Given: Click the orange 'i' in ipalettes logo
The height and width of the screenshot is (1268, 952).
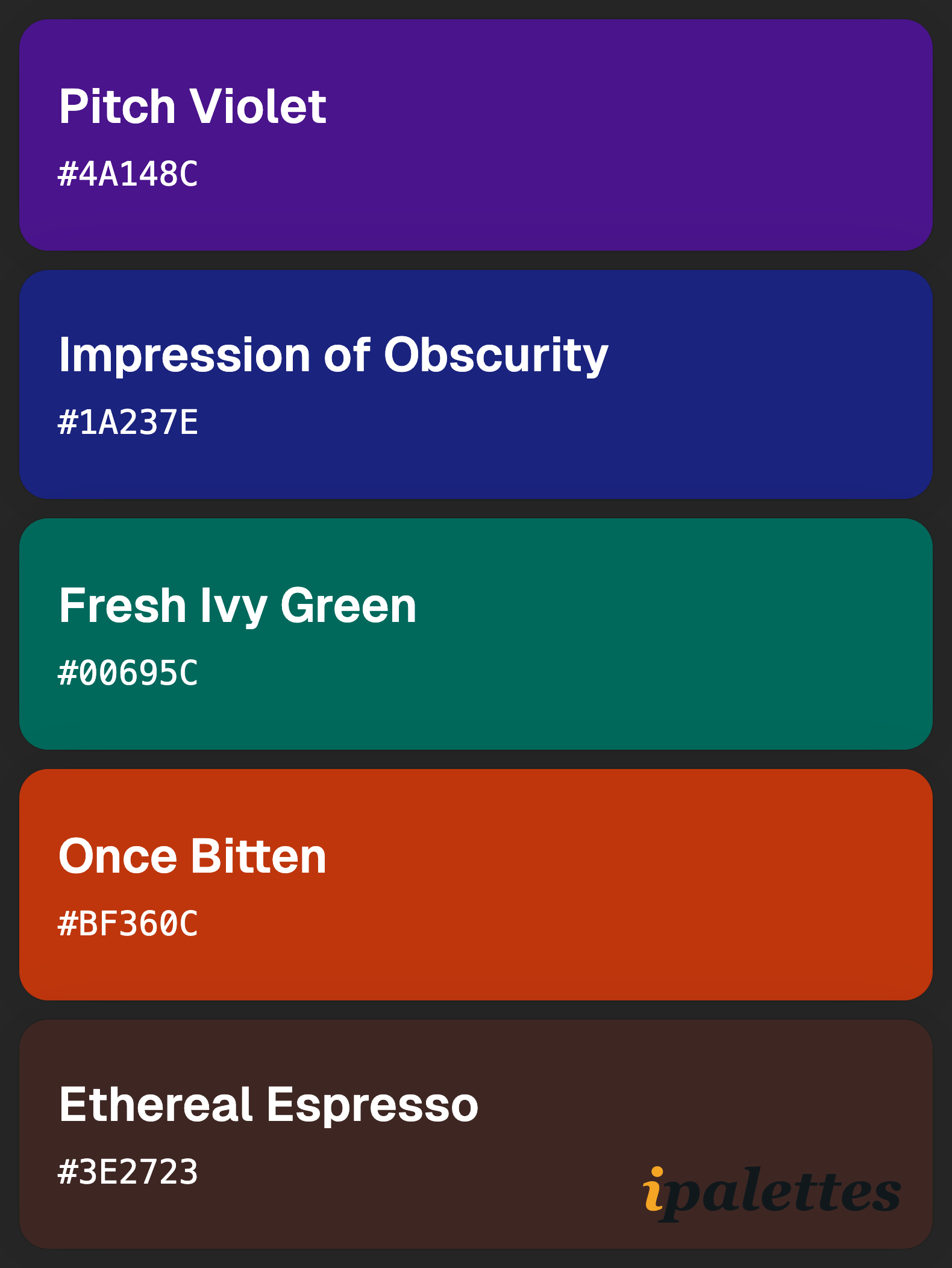Looking at the screenshot, I should click(654, 1189).
